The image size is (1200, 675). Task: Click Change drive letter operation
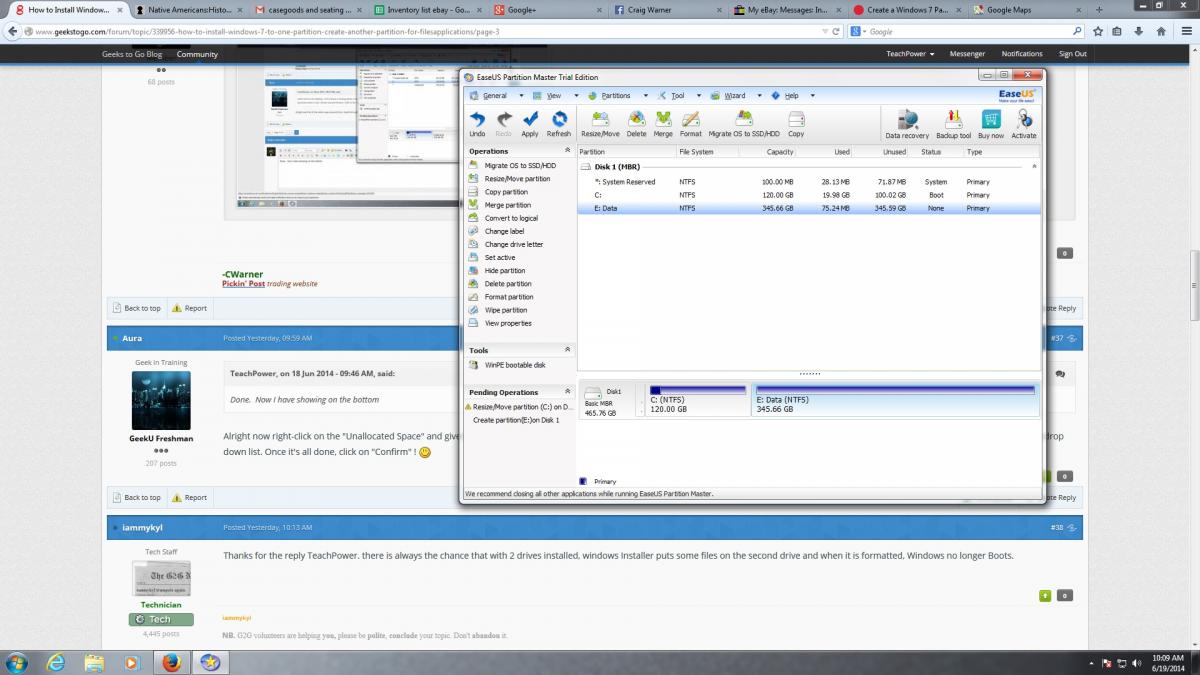pyautogui.click(x=514, y=244)
